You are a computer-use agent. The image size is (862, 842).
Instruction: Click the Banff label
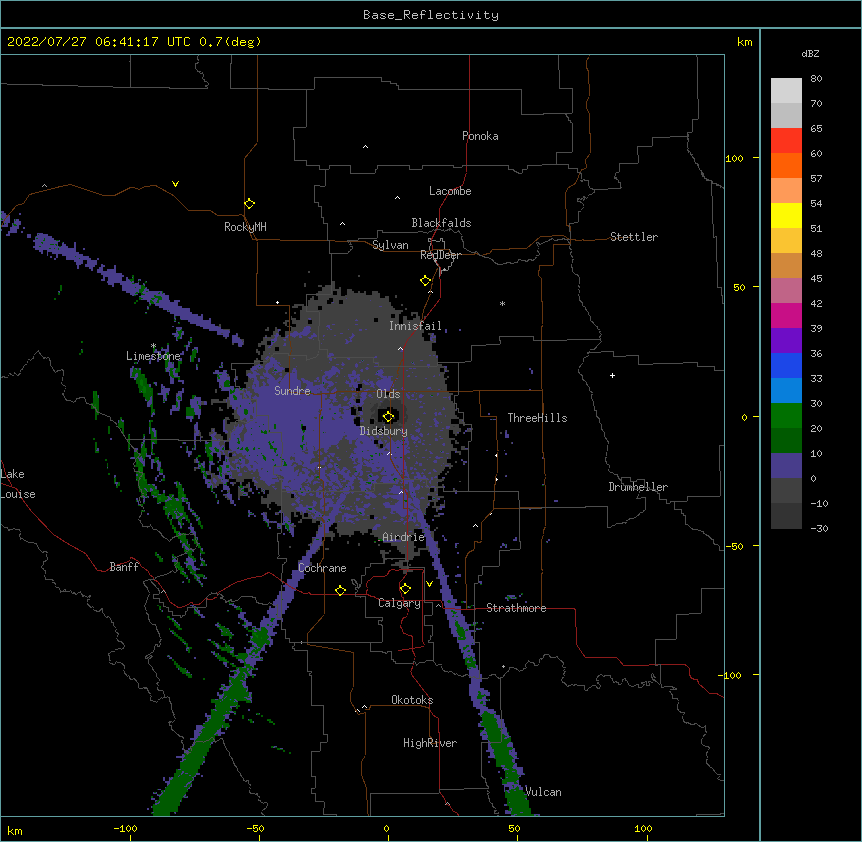[124, 567]
